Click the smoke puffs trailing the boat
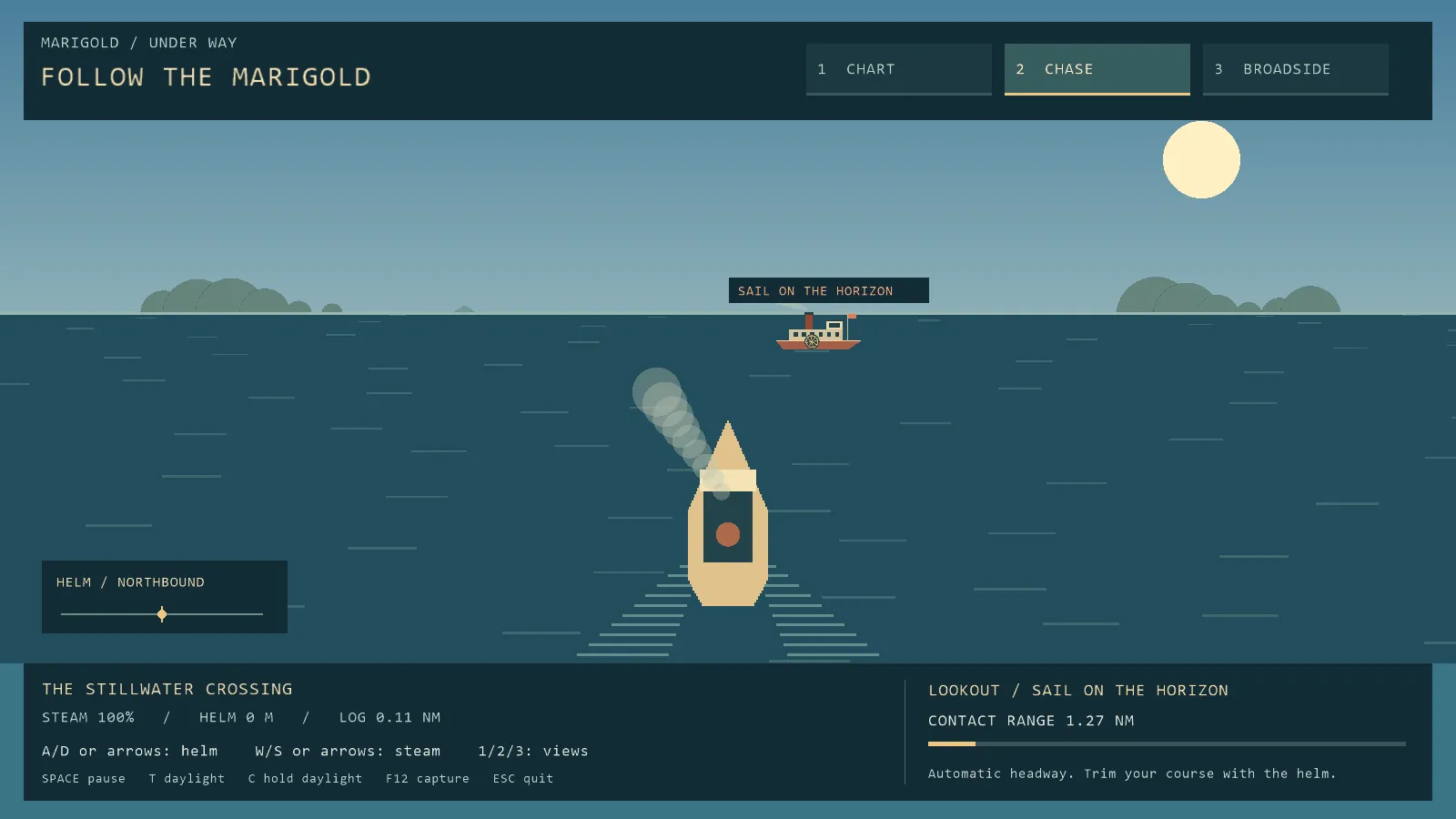 point(681,432)
